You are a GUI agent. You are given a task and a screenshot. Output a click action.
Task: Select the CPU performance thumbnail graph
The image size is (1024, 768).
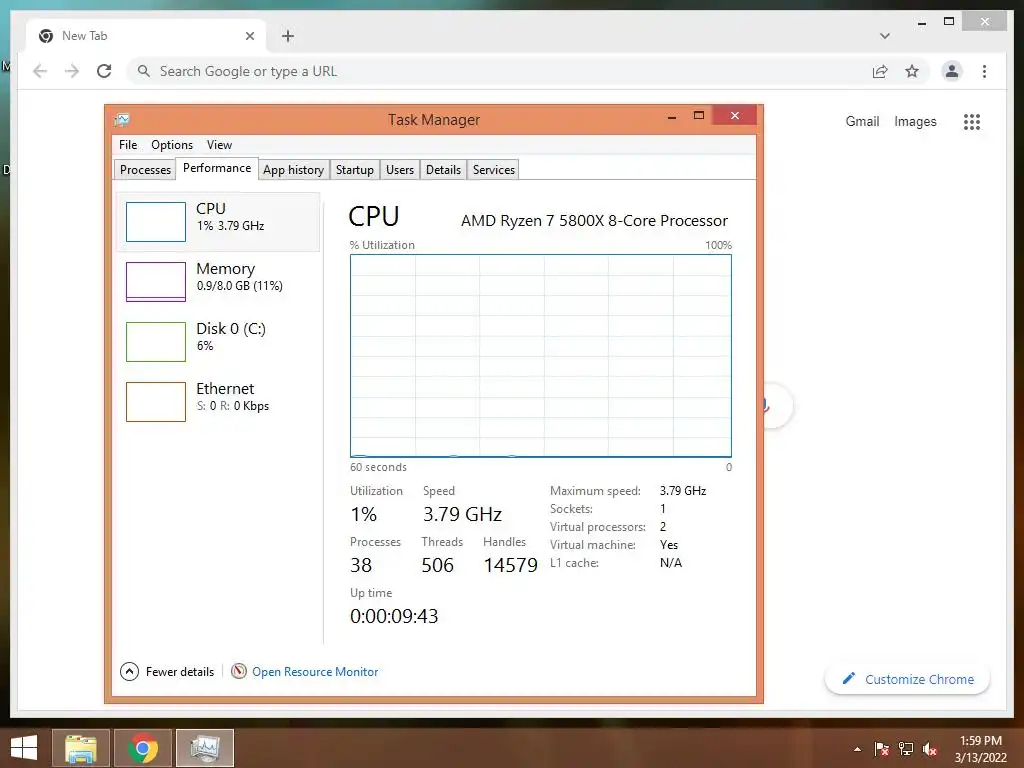[155, 222]
